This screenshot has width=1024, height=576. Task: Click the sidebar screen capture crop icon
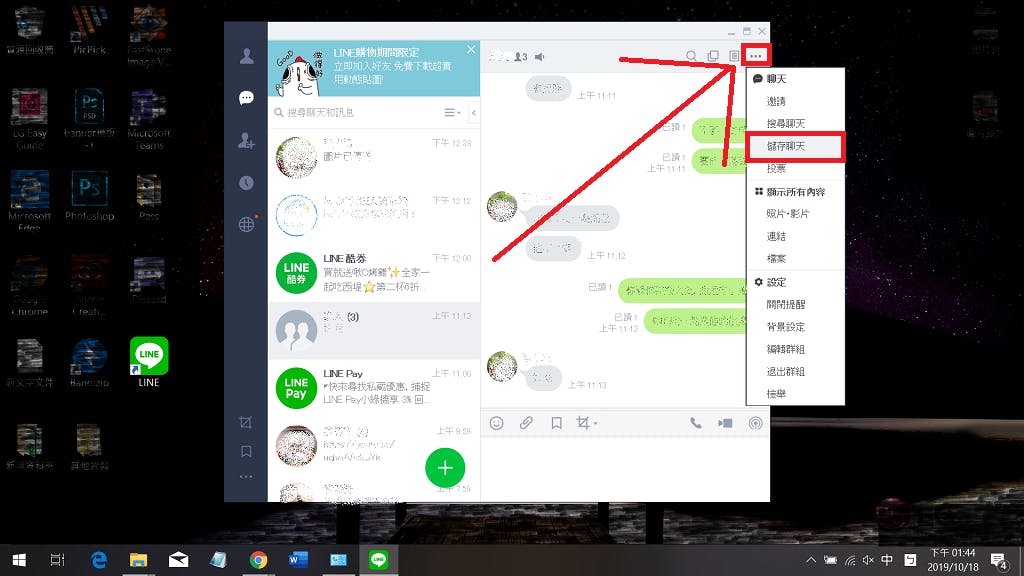pyautogui.click(x=246, y=423)
